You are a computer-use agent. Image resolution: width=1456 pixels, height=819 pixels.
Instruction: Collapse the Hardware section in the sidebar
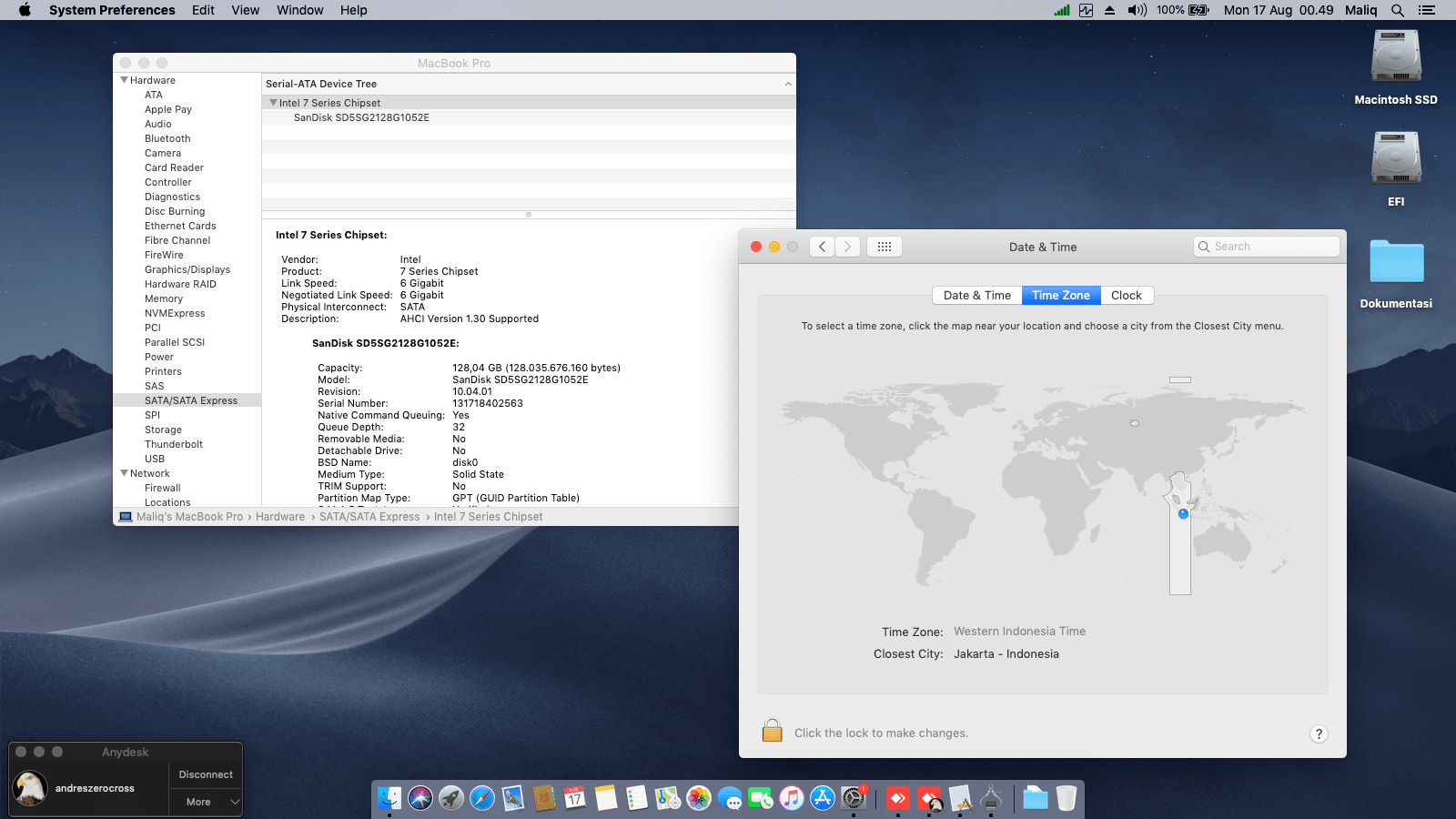[125, 80]
